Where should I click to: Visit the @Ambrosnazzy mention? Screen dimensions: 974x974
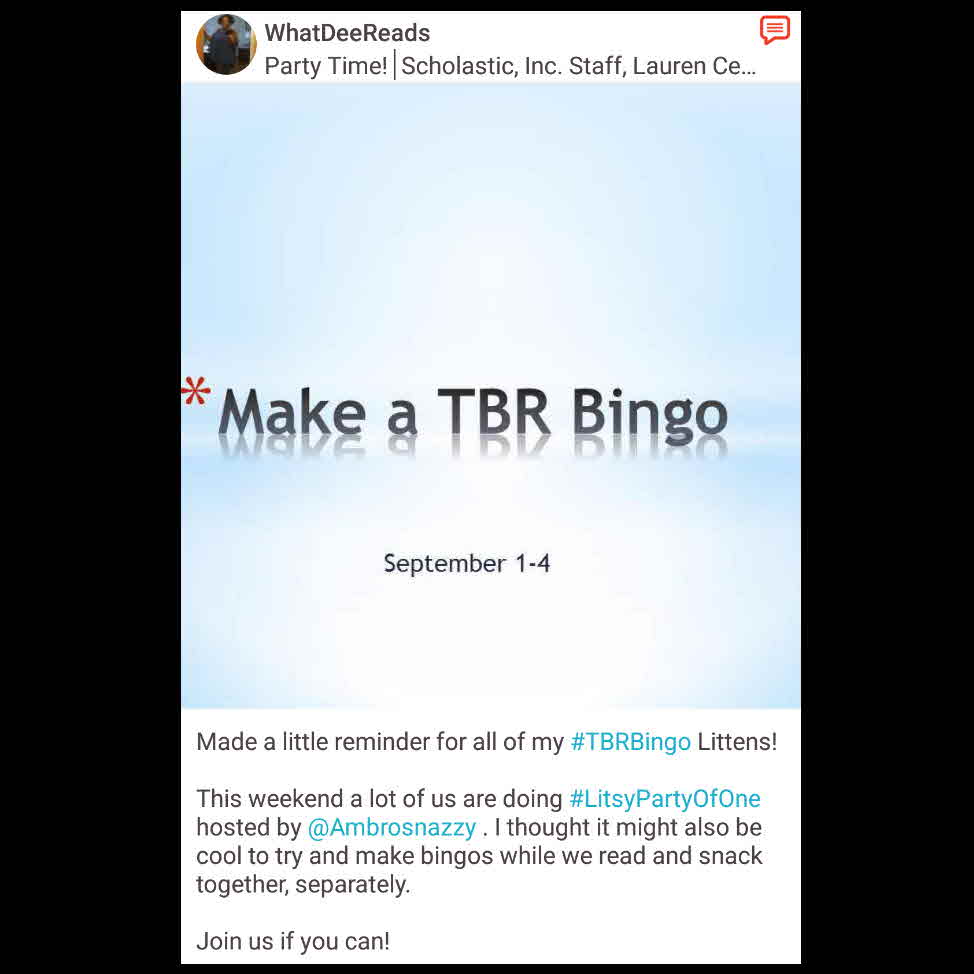click(x=392, y=827)
